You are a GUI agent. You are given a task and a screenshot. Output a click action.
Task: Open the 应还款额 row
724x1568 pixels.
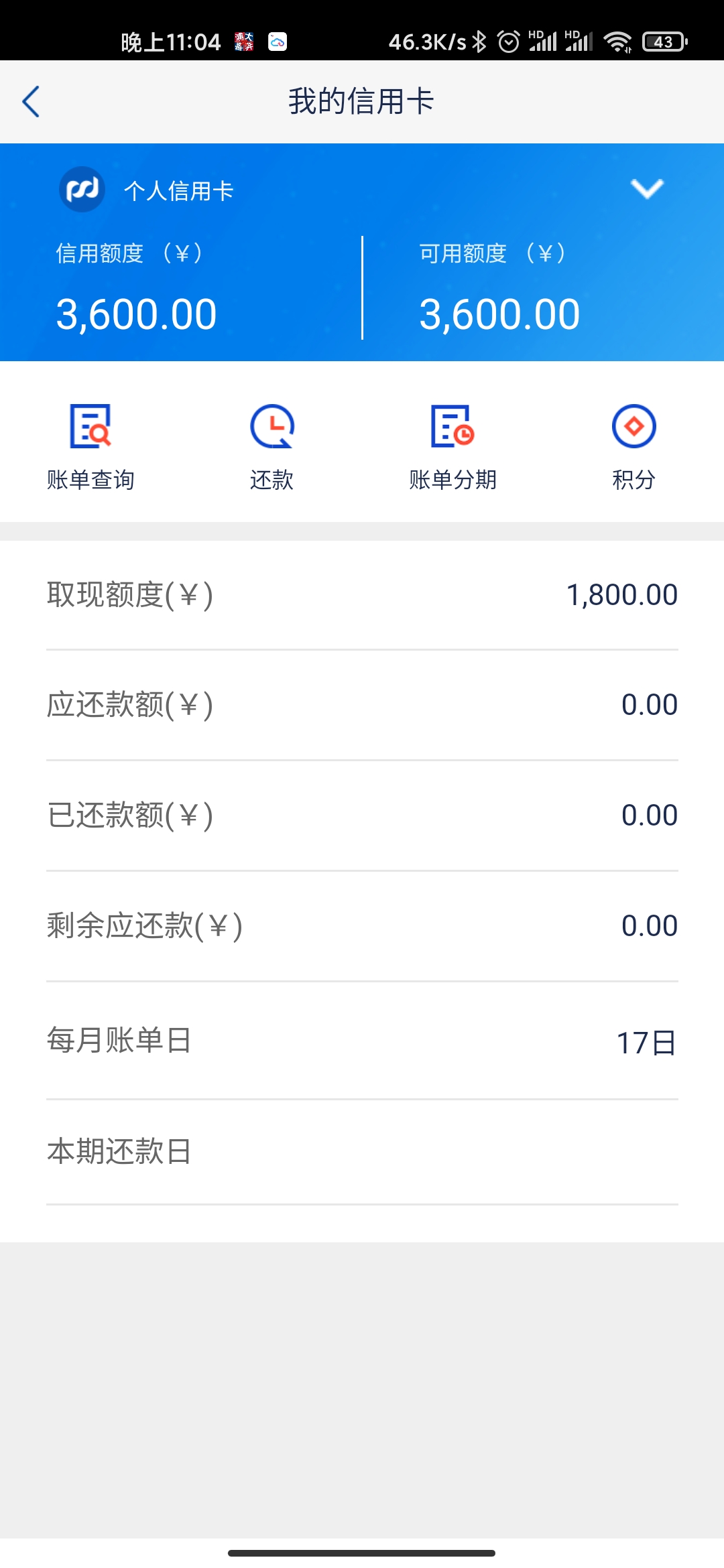362,705
